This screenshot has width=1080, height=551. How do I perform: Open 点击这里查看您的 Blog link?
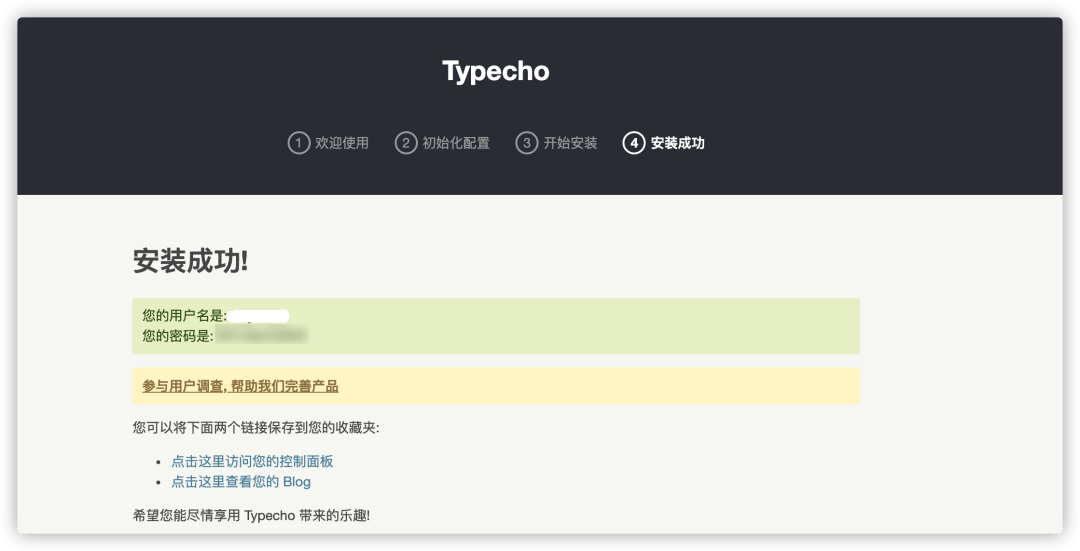click(x=241, y=481)
